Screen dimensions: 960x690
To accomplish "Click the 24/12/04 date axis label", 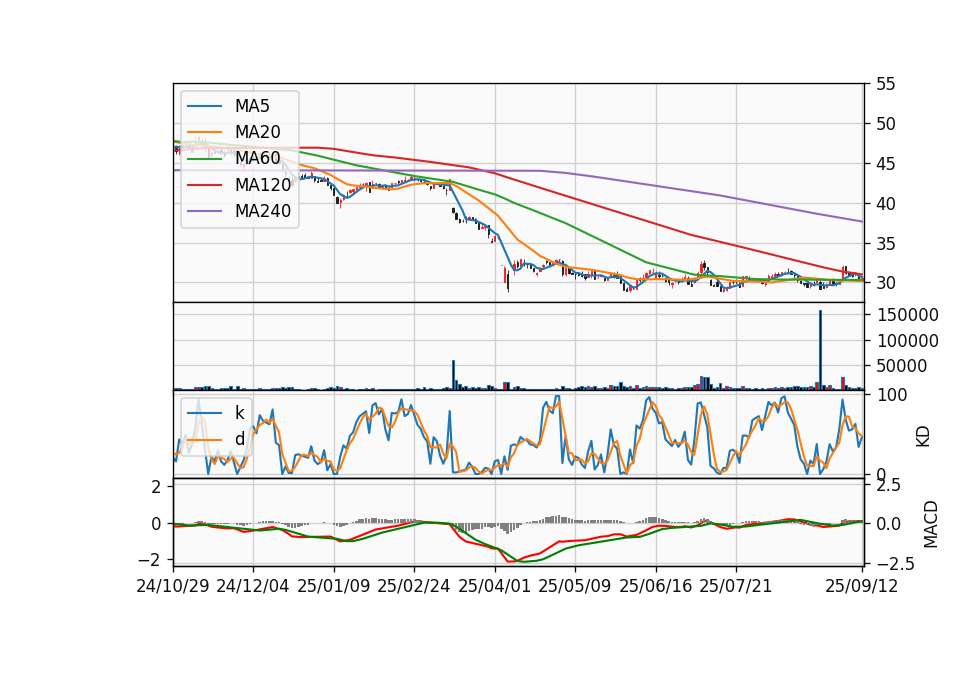I will (253, 586).
